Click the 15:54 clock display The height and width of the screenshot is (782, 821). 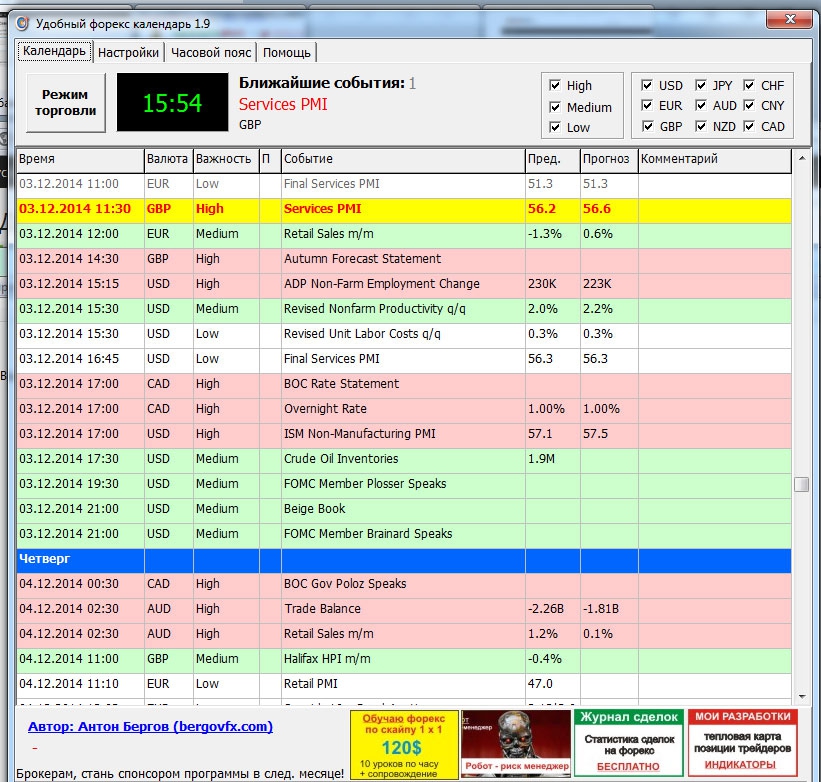point(172,102)
